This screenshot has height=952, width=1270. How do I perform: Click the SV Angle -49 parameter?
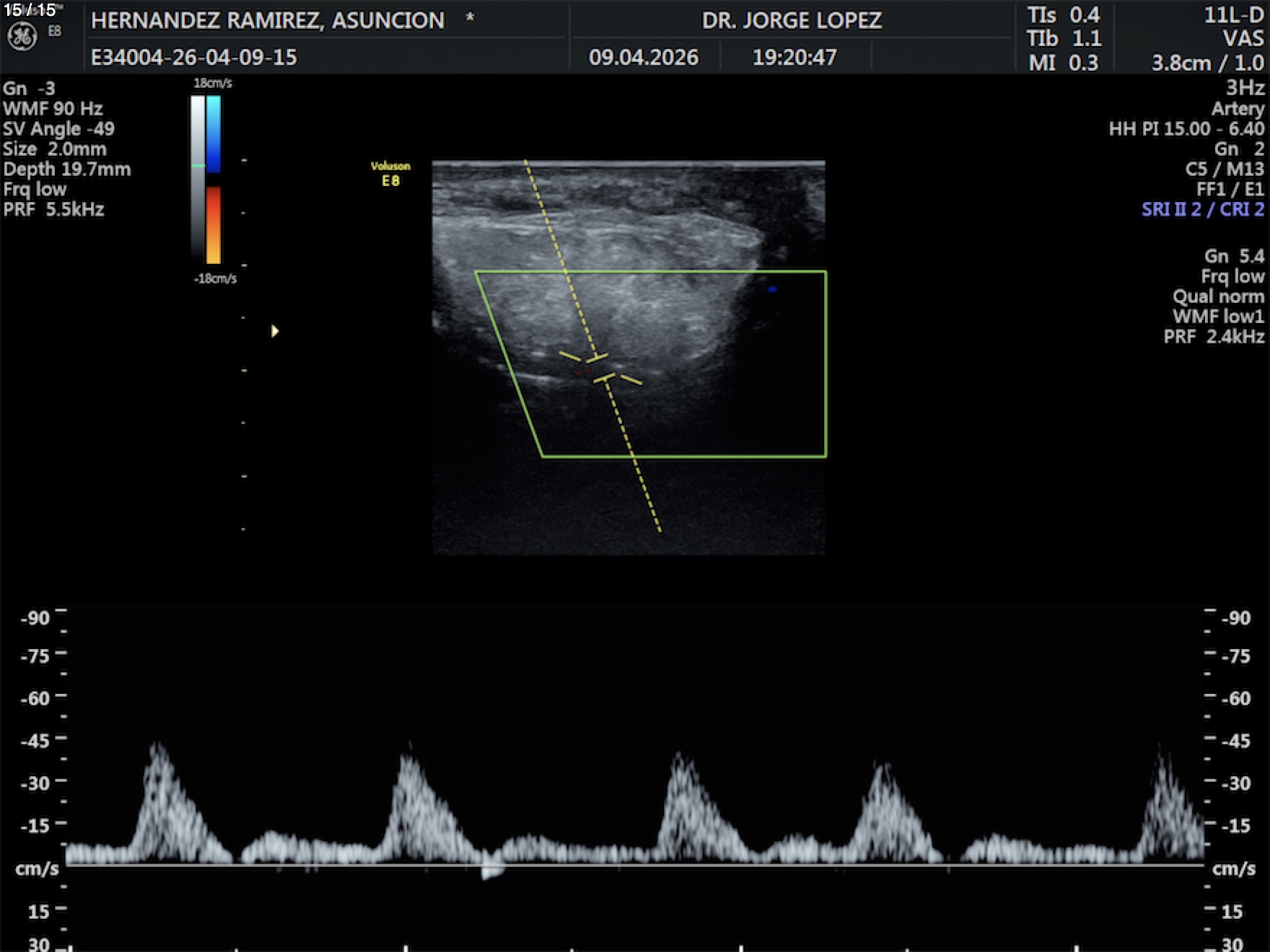click(x=58, y=129)
